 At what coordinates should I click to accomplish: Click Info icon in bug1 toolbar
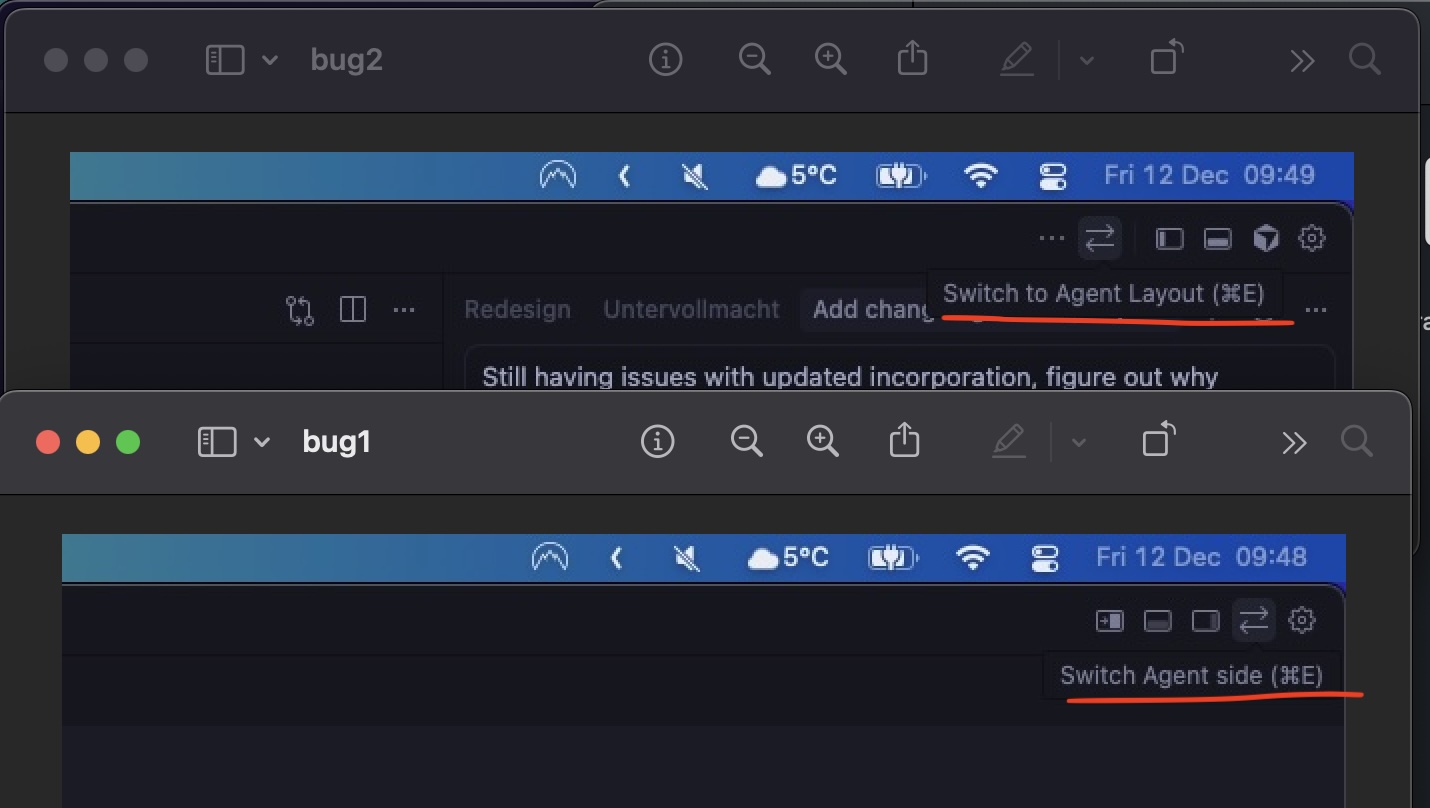pyautogui.click(x=657, y=441)
